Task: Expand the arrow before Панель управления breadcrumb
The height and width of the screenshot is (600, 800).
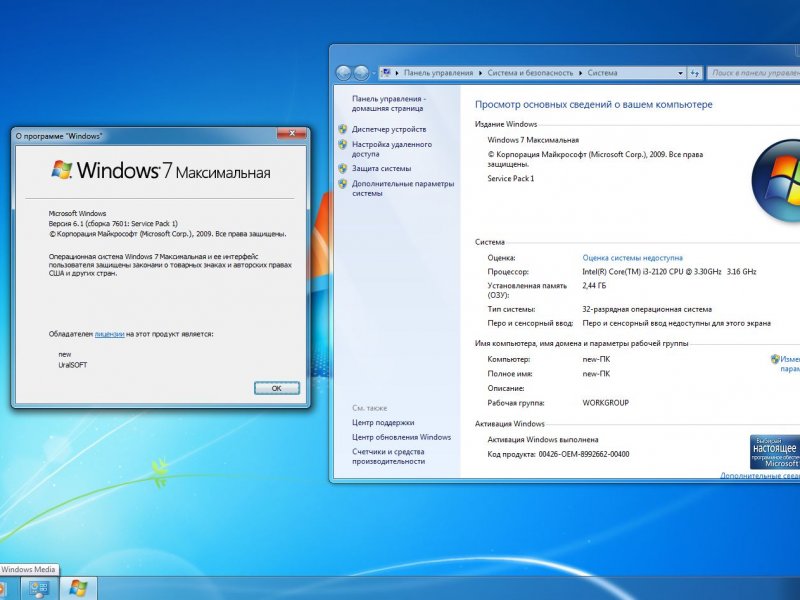Action: click(x=397, y=73)
